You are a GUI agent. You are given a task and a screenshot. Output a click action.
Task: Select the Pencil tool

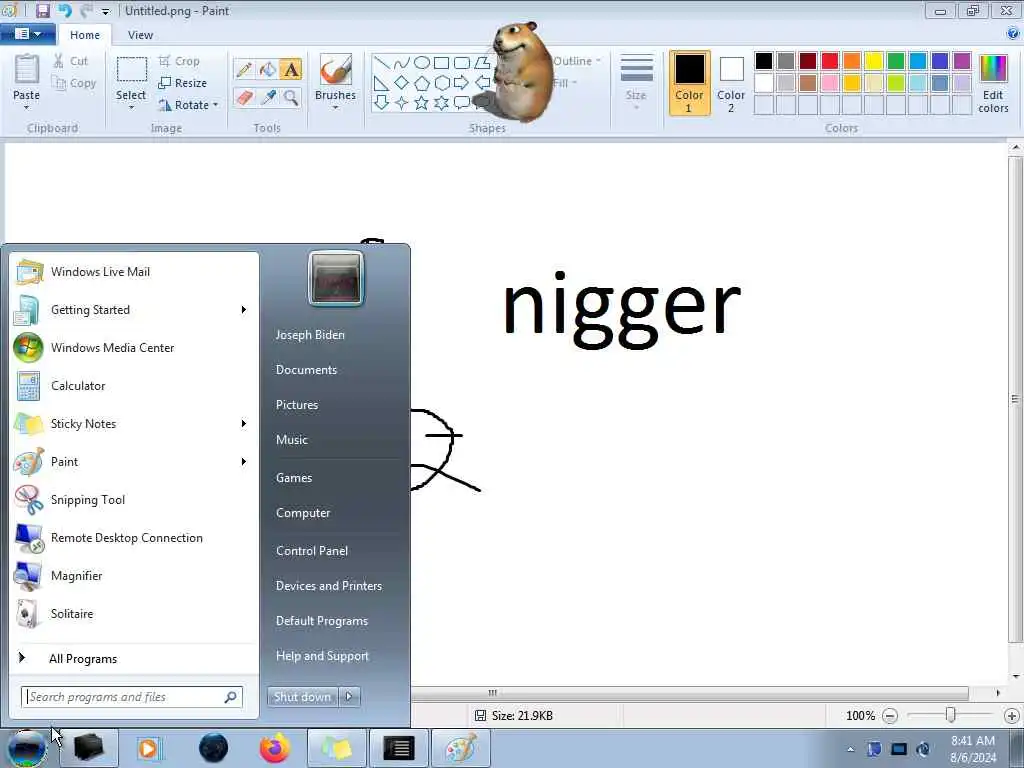245,69
